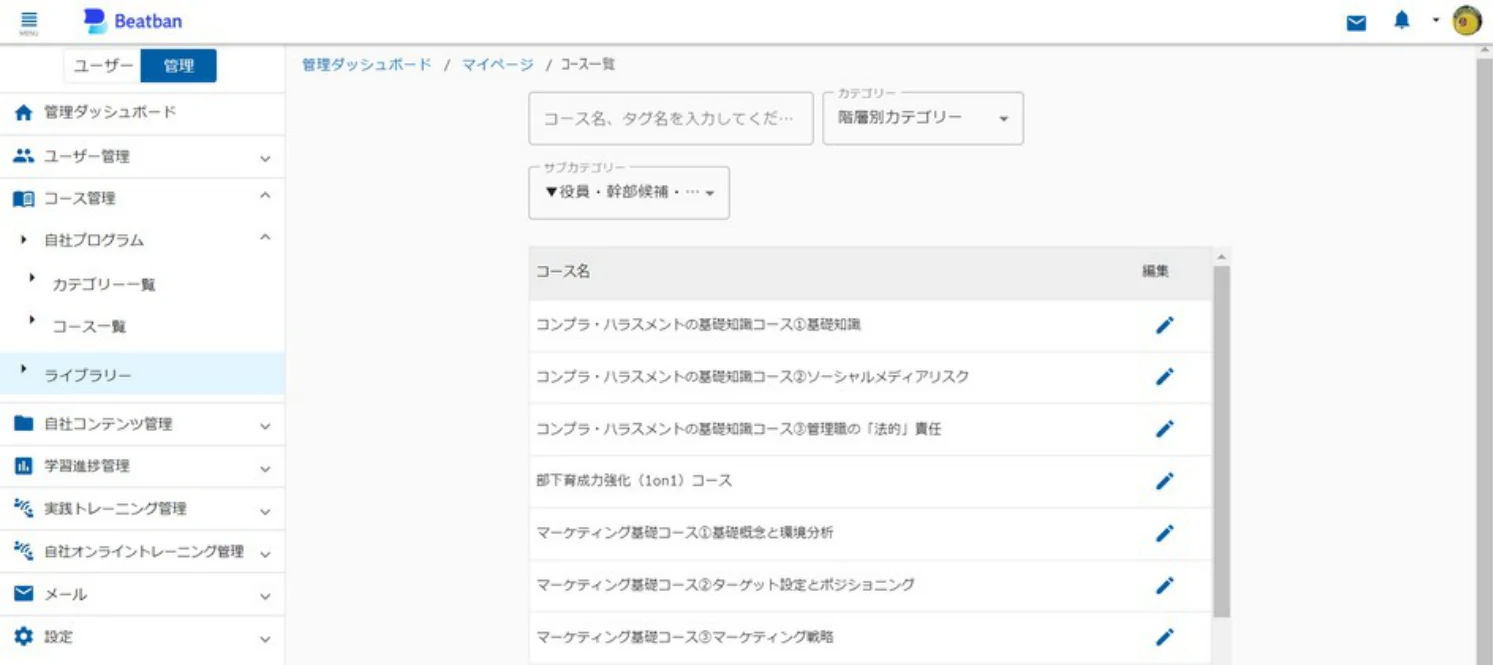Click row text マーケティング基礎コース①基礎概念と環境分析
Image resolution: width=1493 pixels, height=665 pixels.
[x=685, y=533]
